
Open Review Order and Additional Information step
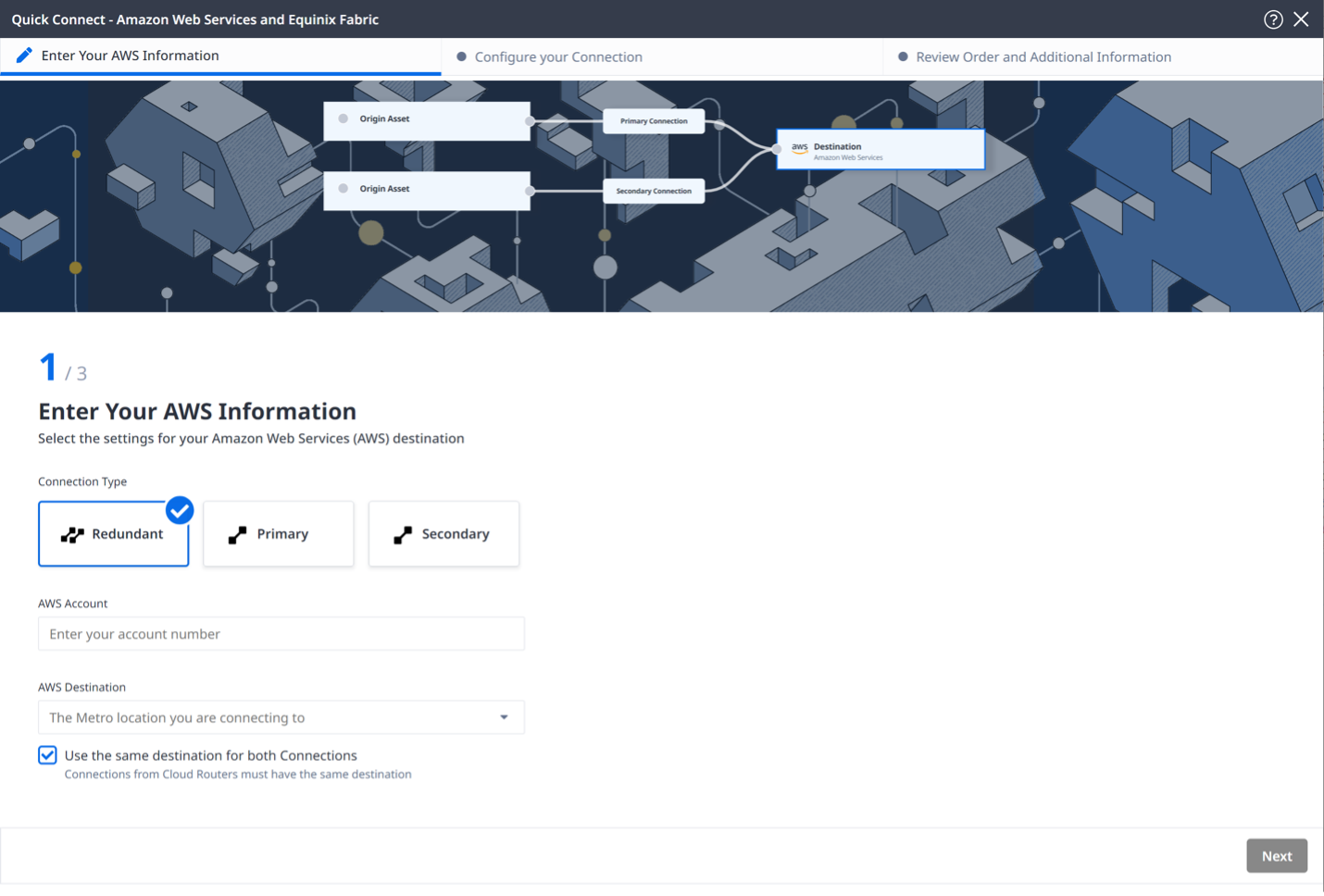(1043, 57)
